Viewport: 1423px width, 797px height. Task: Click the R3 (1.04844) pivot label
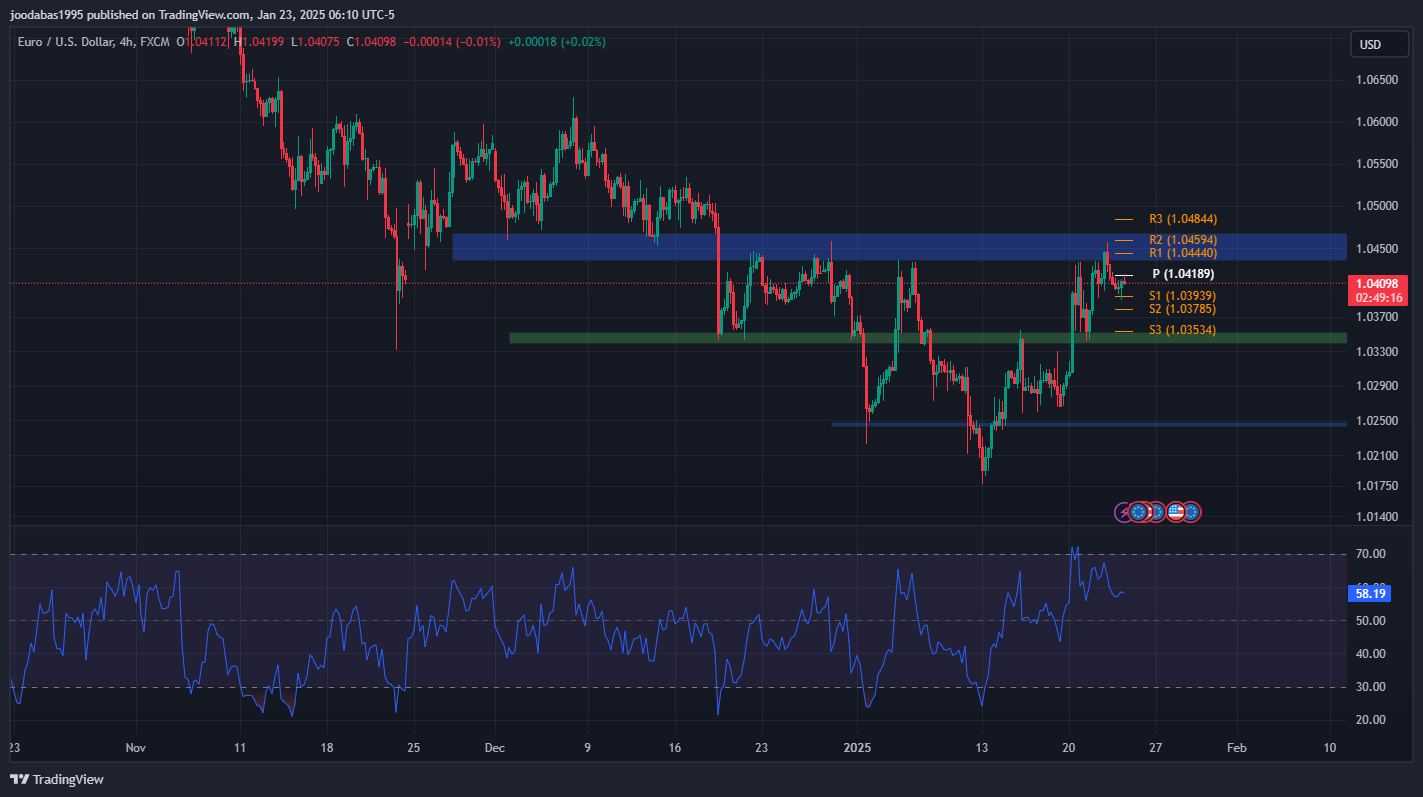point(1182,219)
